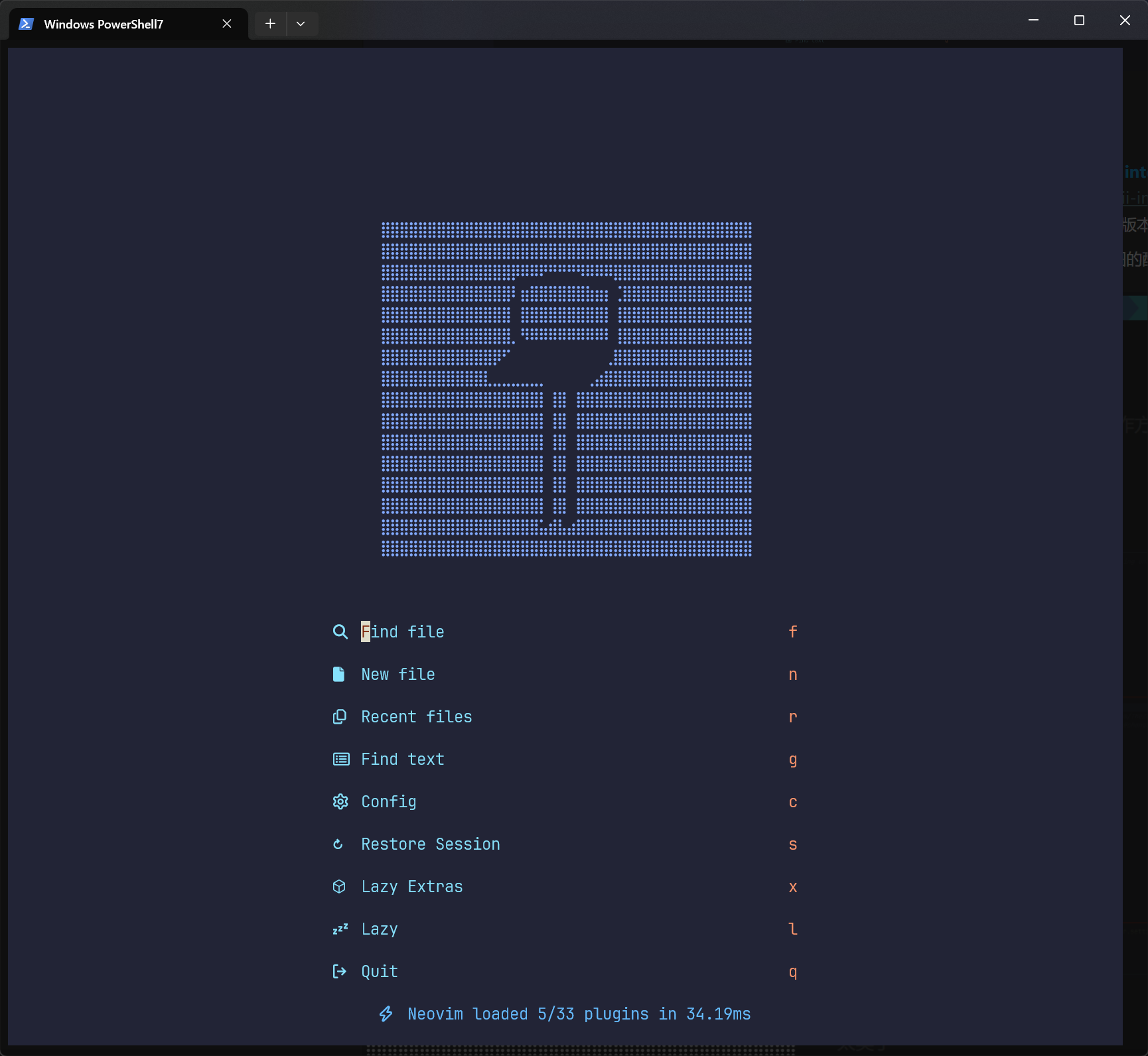1148x1056 pixels.
Task: Click the Neovim loaded plugins status text
Action: (x=579, y=1014)
